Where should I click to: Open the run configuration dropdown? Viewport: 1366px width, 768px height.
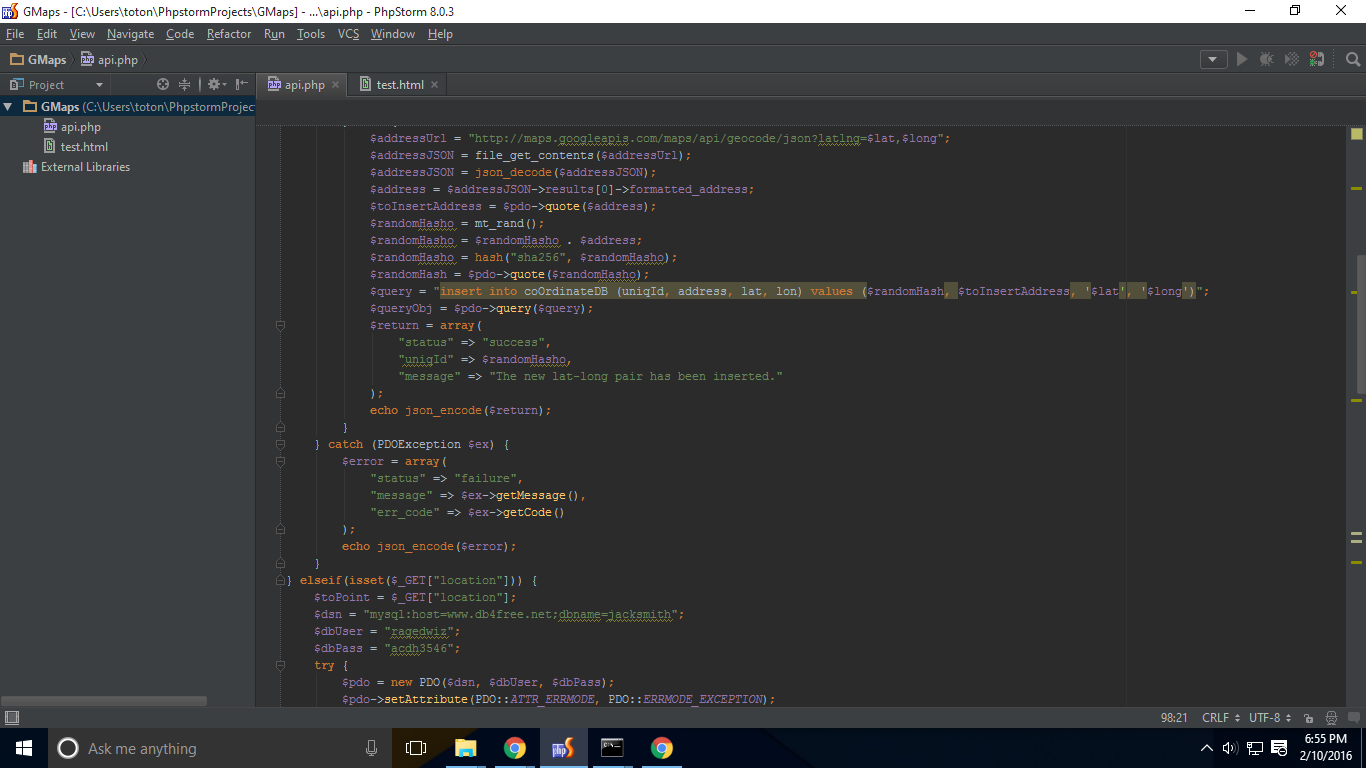1213,59
